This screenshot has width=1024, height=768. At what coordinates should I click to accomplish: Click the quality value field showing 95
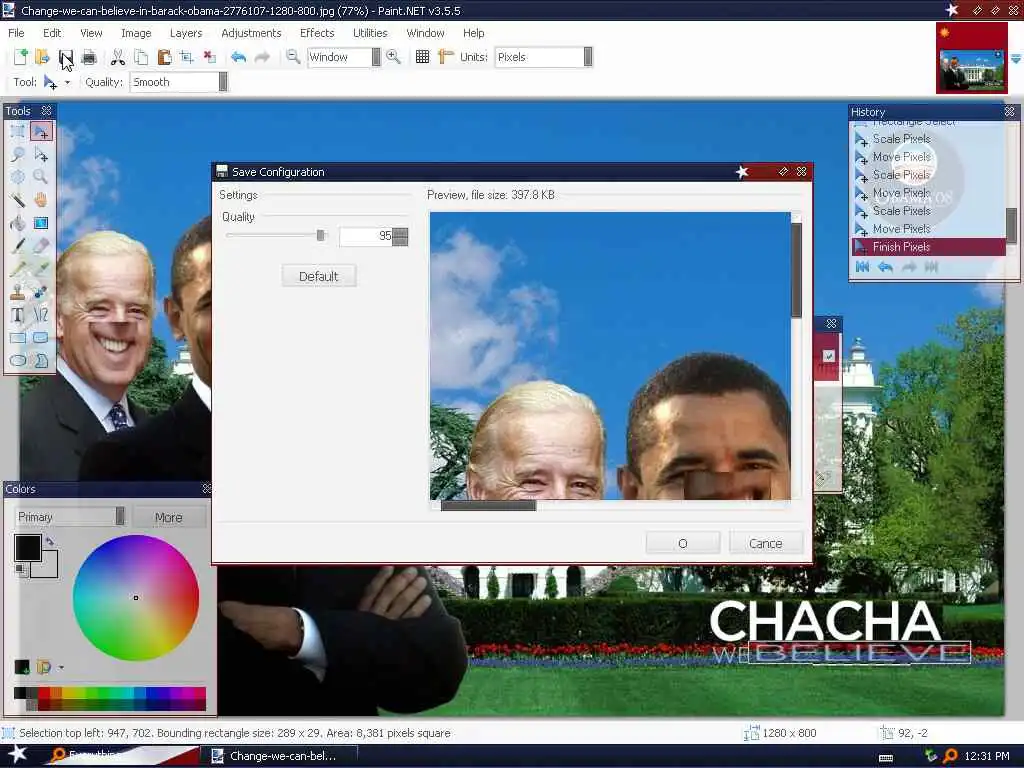point(366,236)
